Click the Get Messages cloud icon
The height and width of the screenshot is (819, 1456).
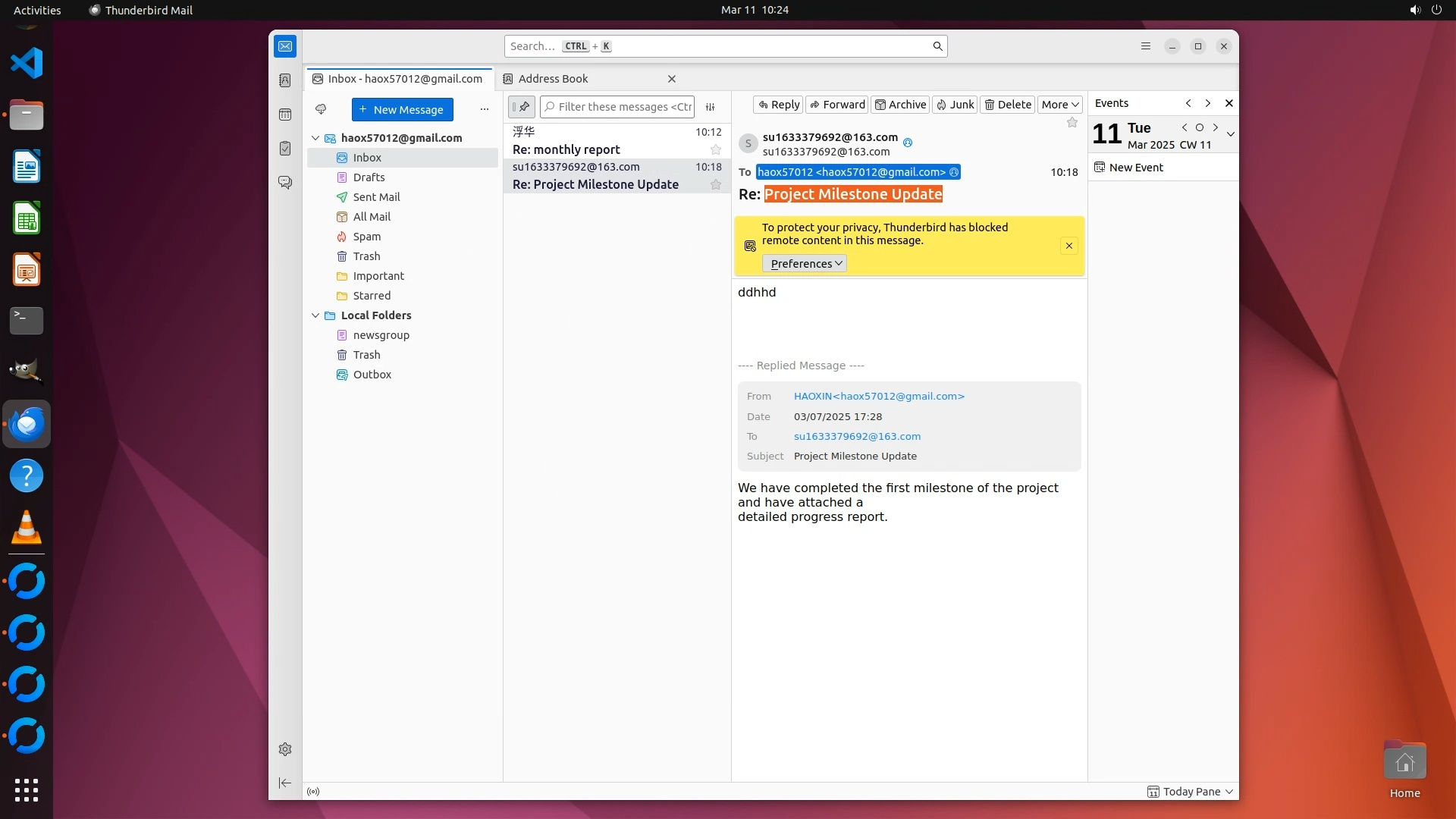321,109
